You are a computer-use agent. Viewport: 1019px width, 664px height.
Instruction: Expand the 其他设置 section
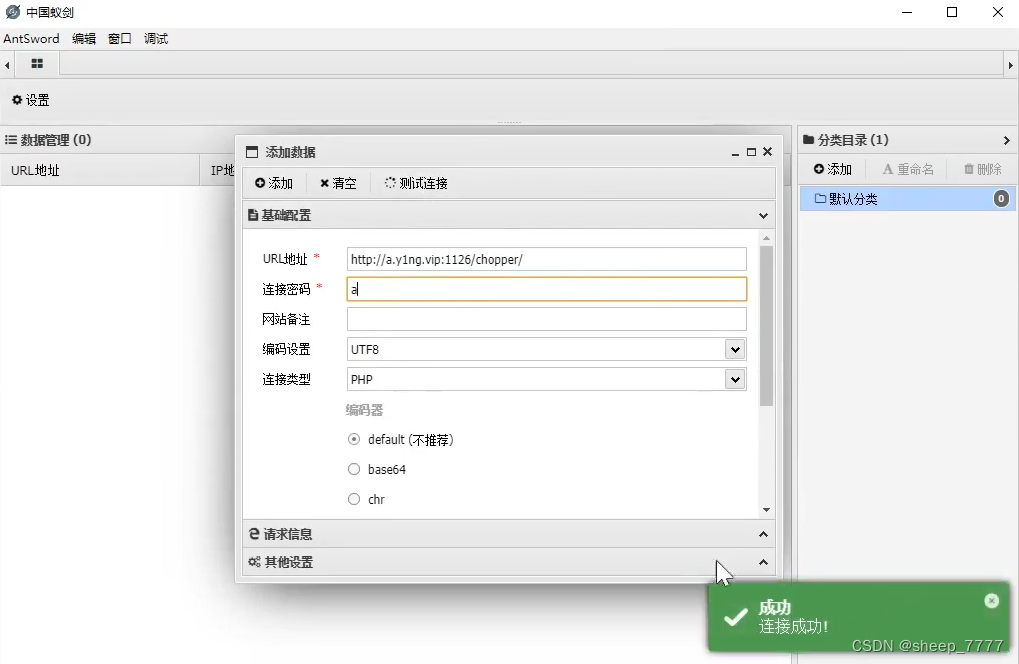(x=509, y=562)
